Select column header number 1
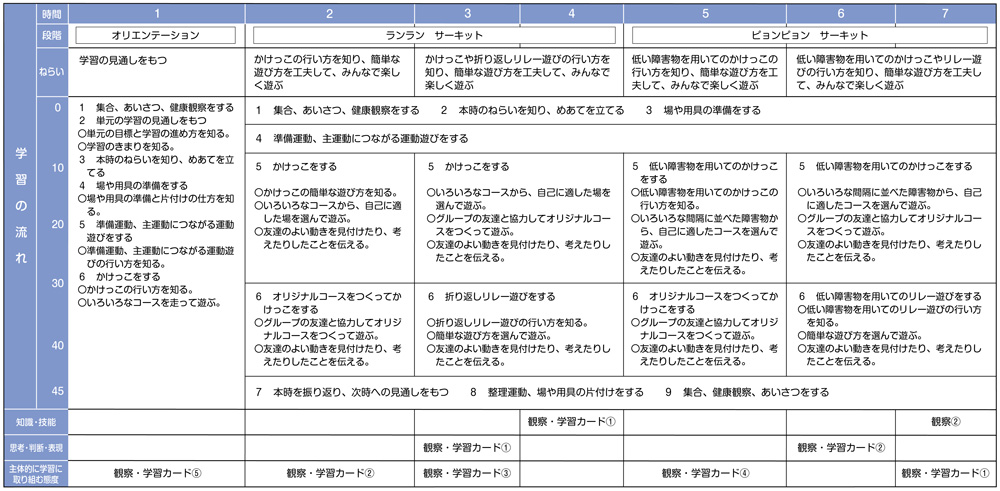1000x491 pixels. click(x=156, y=13)
